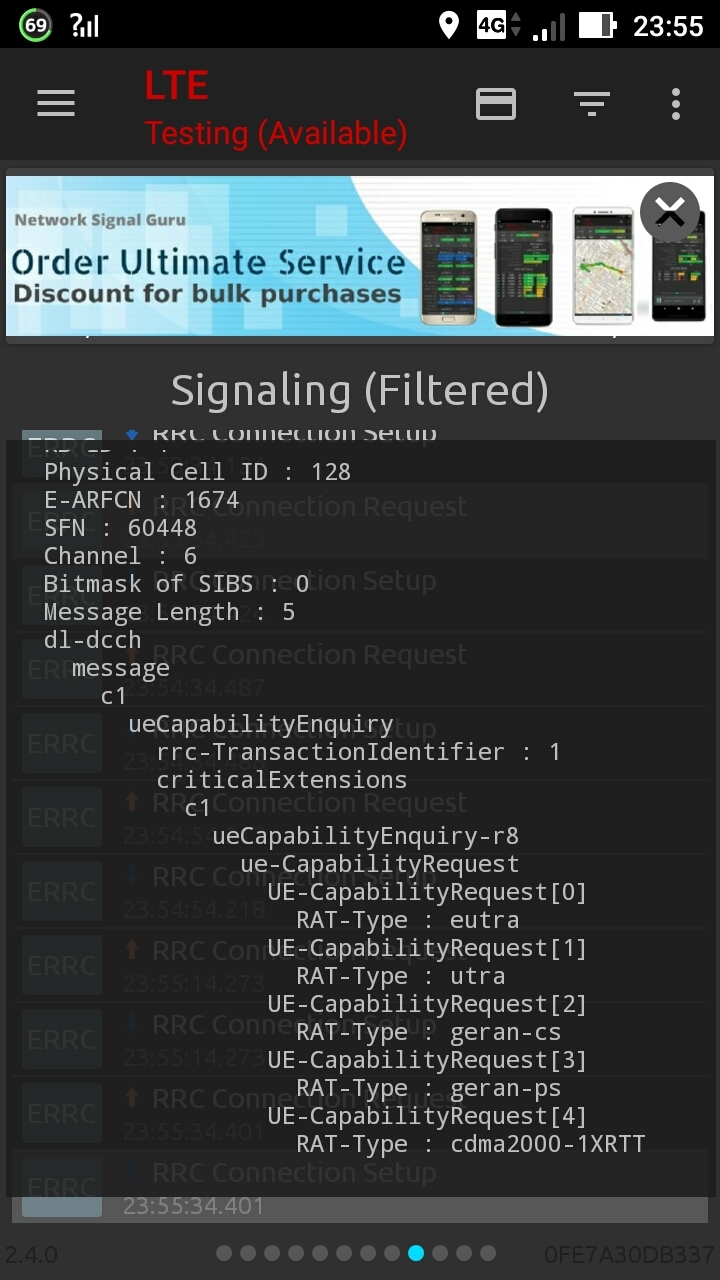
Task: Tap the LTE title in header
Action: tap(177, 87)
